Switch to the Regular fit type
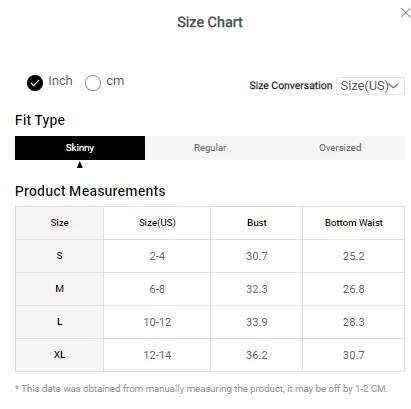 click(210, 148)
